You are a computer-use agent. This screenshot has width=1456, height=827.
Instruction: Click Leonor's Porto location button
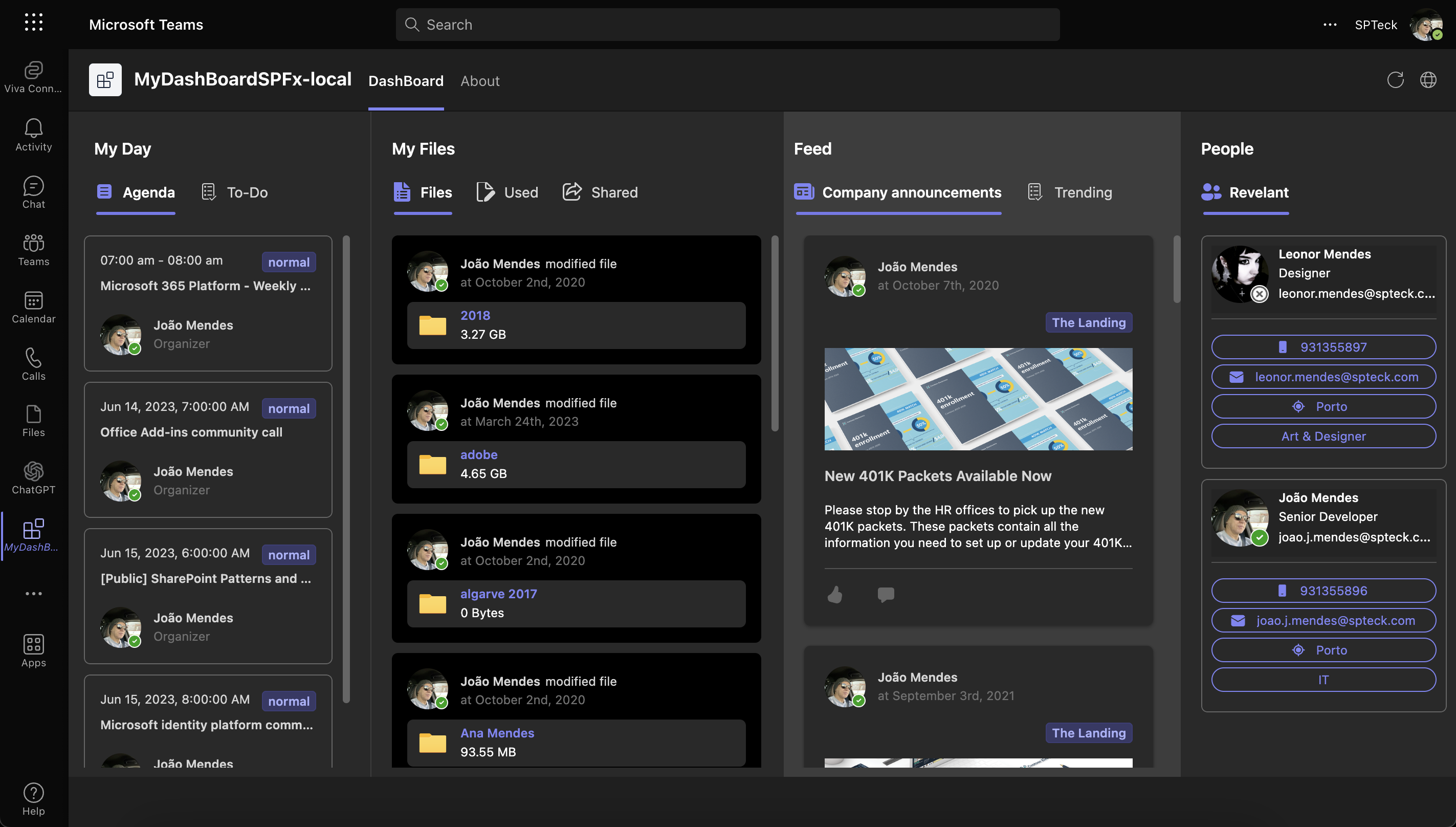click(1323, 407)
